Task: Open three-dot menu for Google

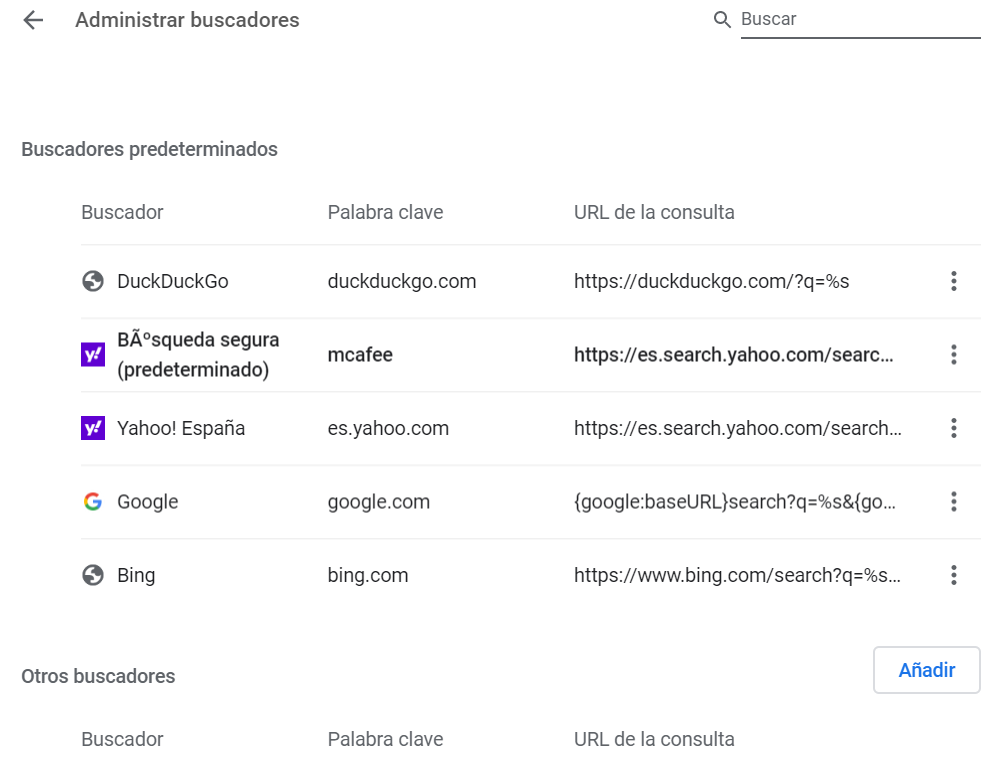Action: [953, 502]
